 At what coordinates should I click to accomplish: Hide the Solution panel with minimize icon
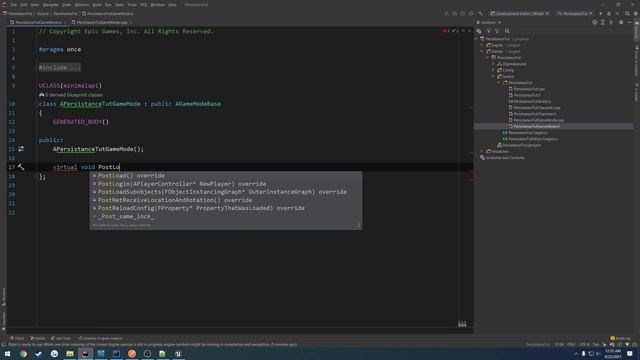click(x=629, y=22)
